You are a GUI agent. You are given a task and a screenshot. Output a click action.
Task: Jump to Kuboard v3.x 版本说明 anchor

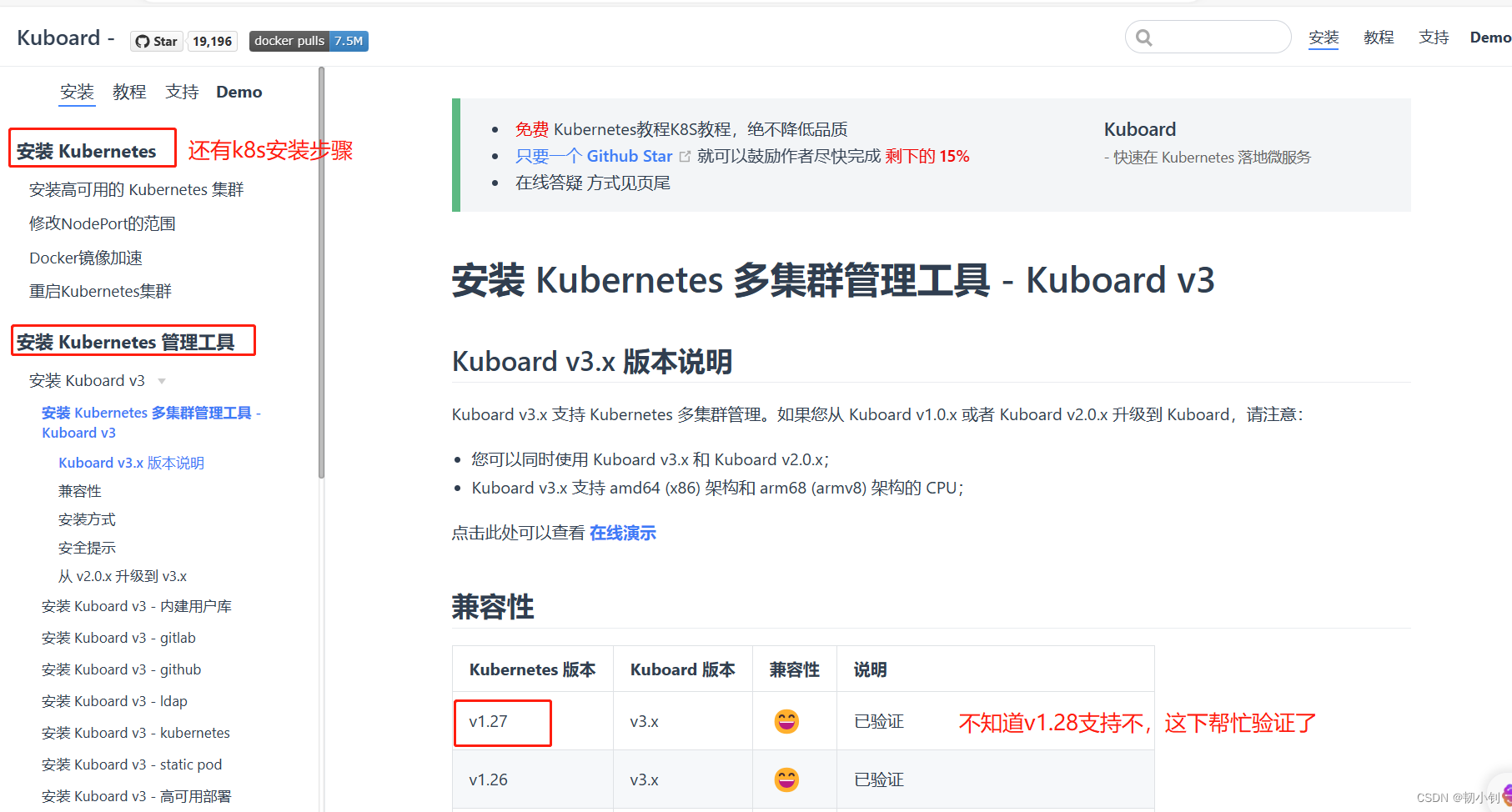click(131, 463)
